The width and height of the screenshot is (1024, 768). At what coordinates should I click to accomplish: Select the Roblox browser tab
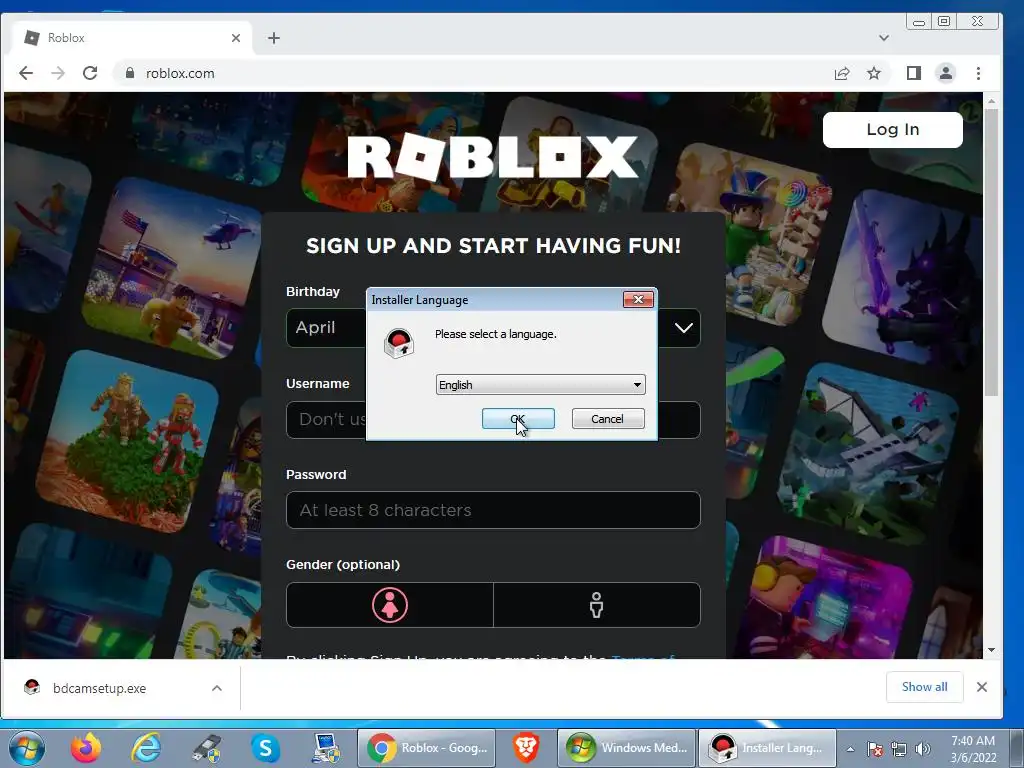pos(131,38)
